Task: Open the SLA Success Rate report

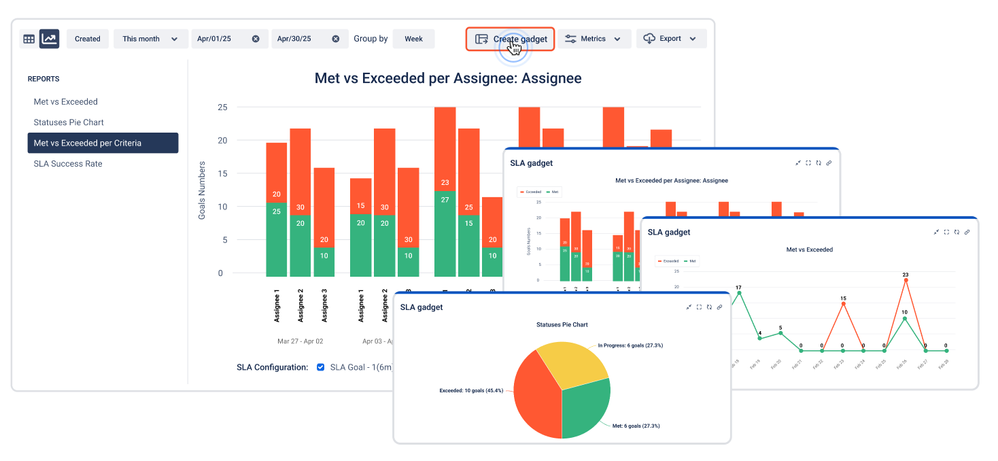Action: point(67,164)
